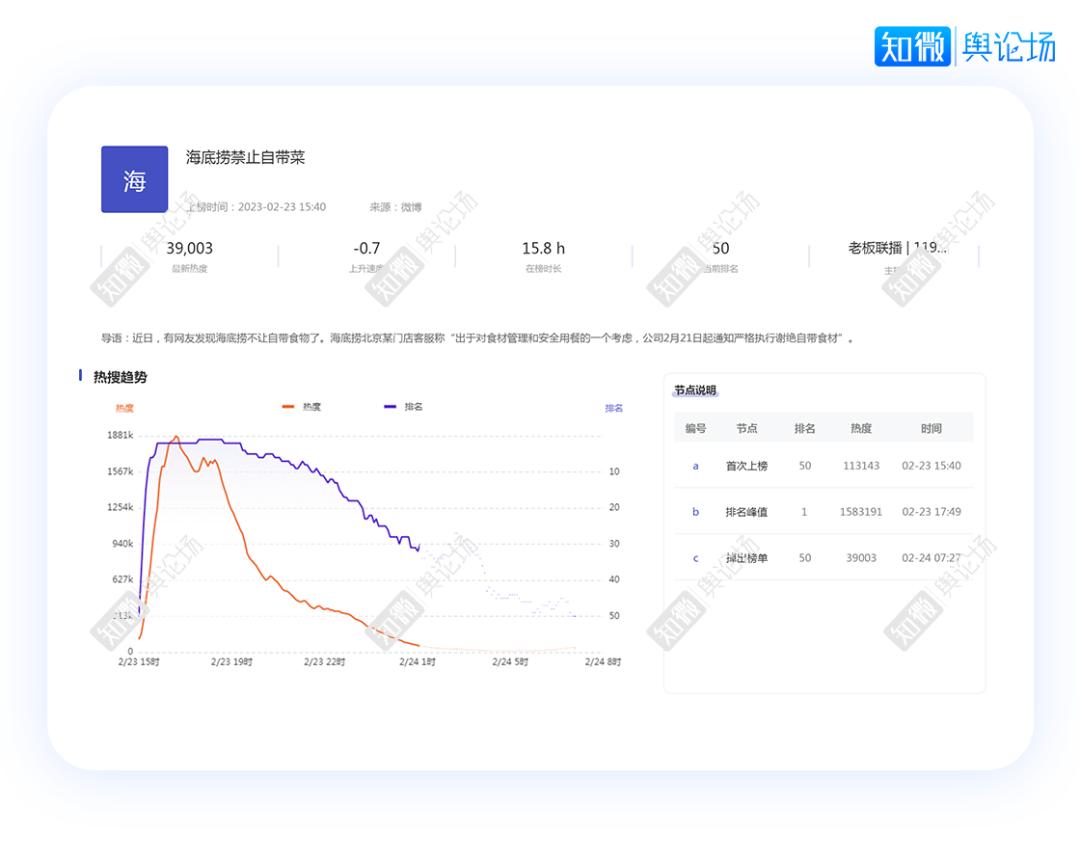Click the 2/23 19时 x-axis label
This screenshot has height=859, width=1080.
231,662
